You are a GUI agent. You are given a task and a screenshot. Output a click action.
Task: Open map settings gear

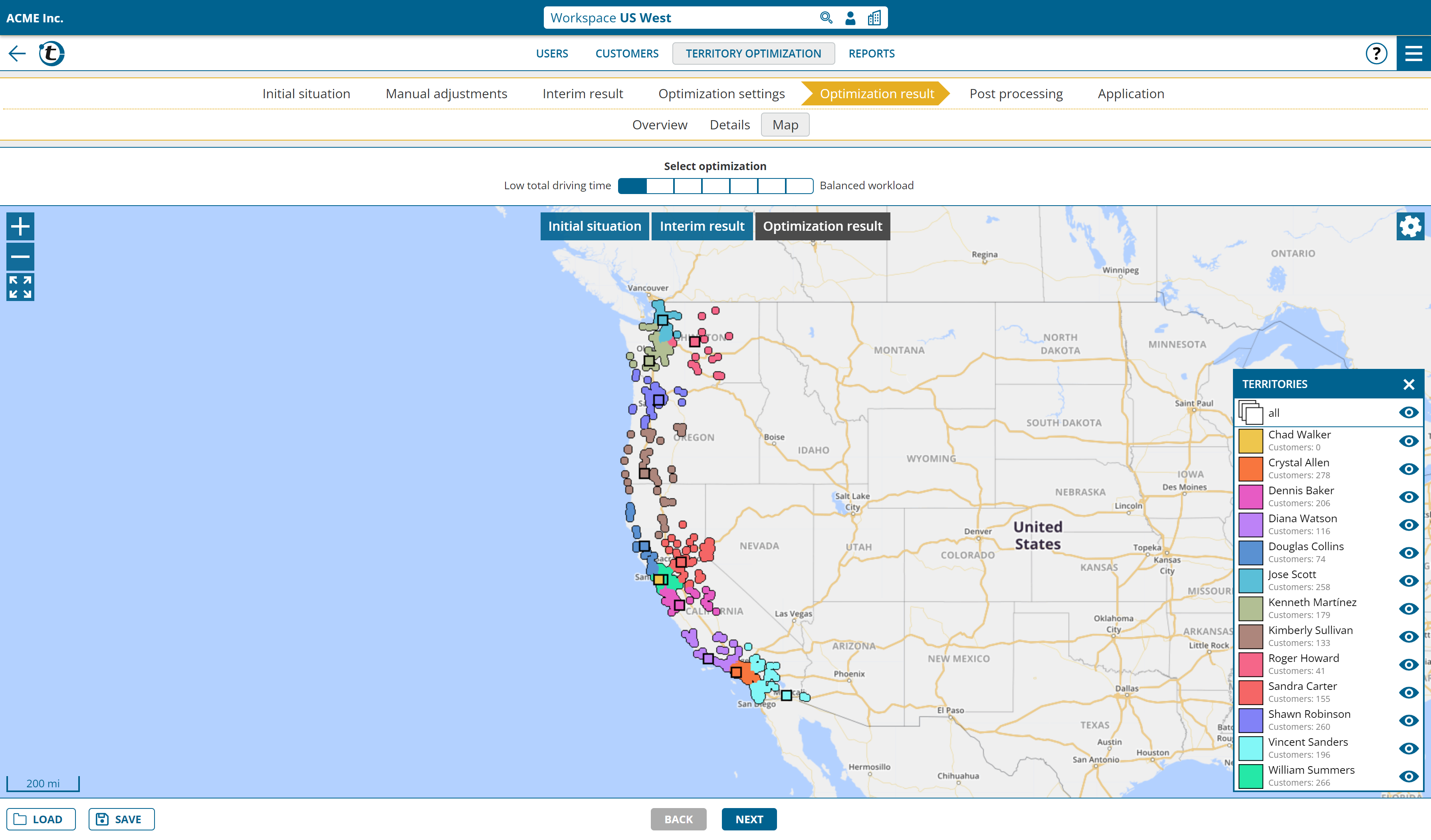1410,226
